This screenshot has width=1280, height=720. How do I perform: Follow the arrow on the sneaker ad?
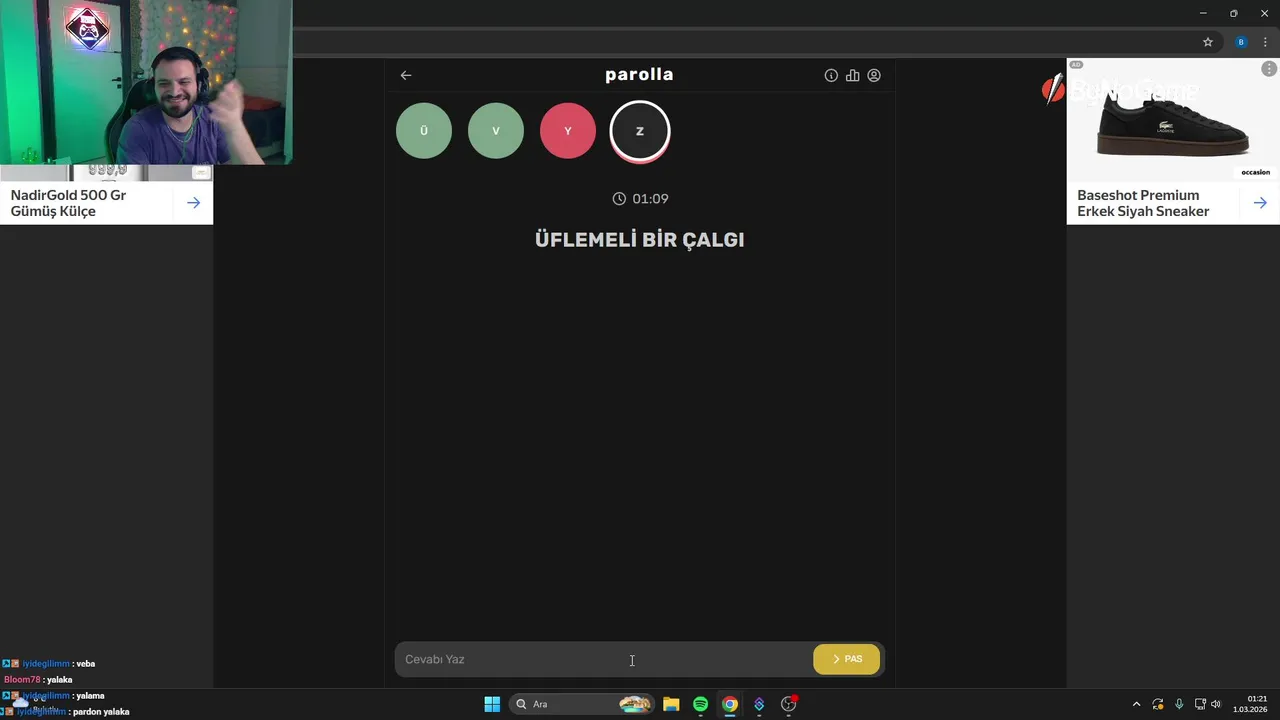pos(1260,203)
